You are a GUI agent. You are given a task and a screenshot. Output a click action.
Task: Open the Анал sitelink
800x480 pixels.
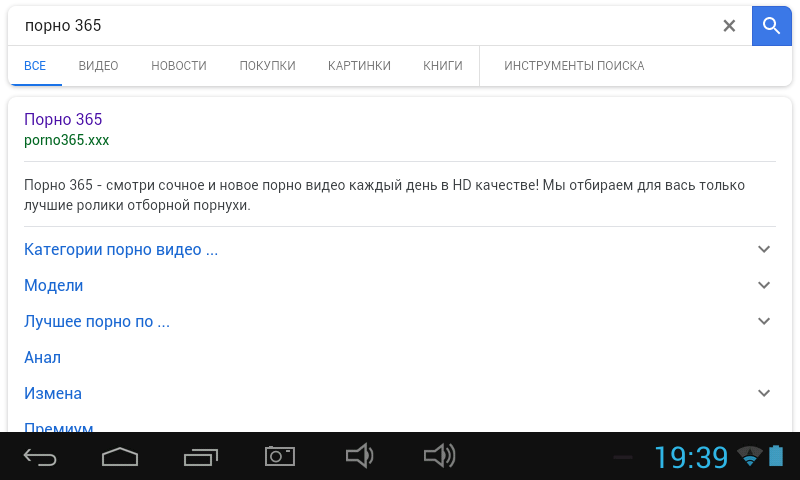click(x=42, y=358)
